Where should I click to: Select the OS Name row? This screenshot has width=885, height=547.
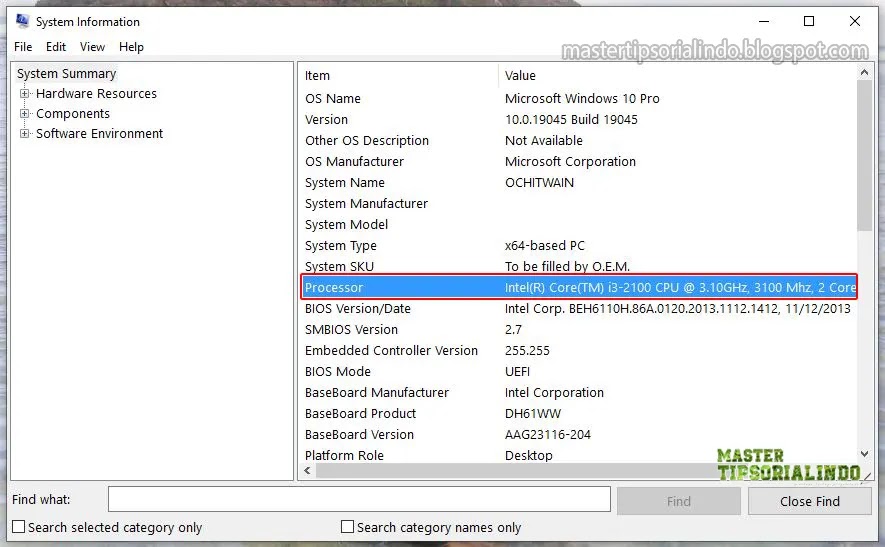pos(578,98)
